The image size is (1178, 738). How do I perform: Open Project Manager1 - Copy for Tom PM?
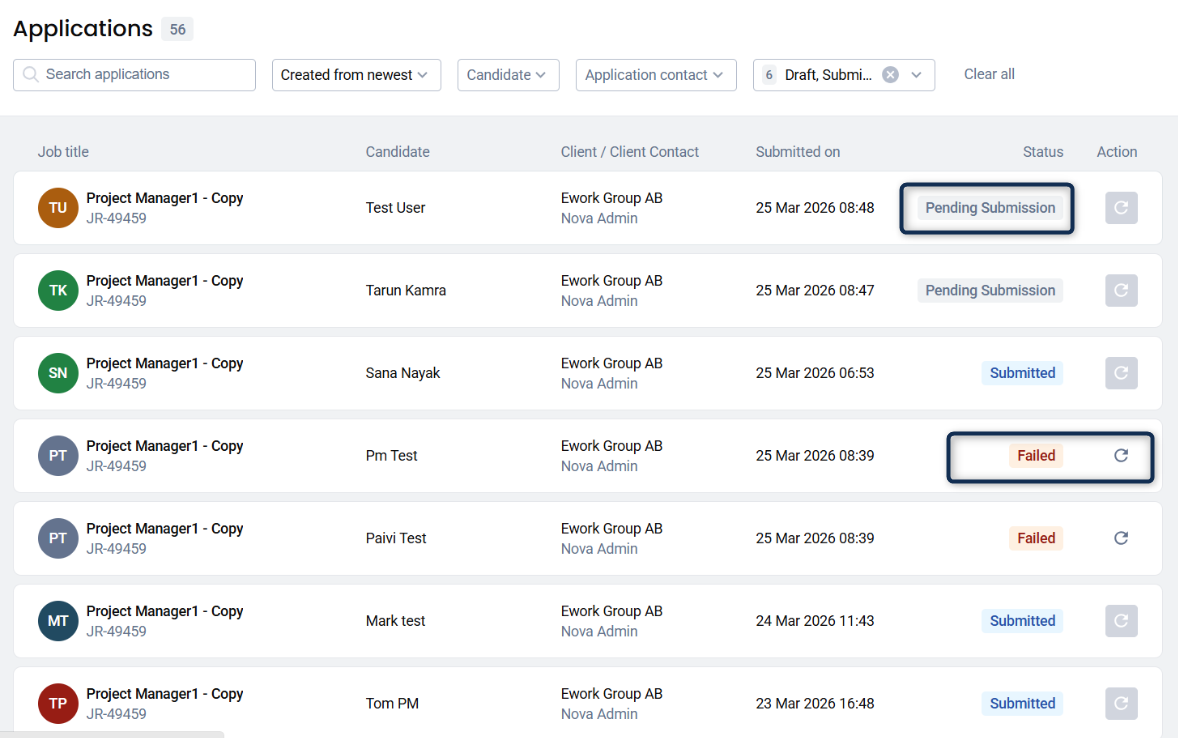pyautogui.click(x=165, y=694)
